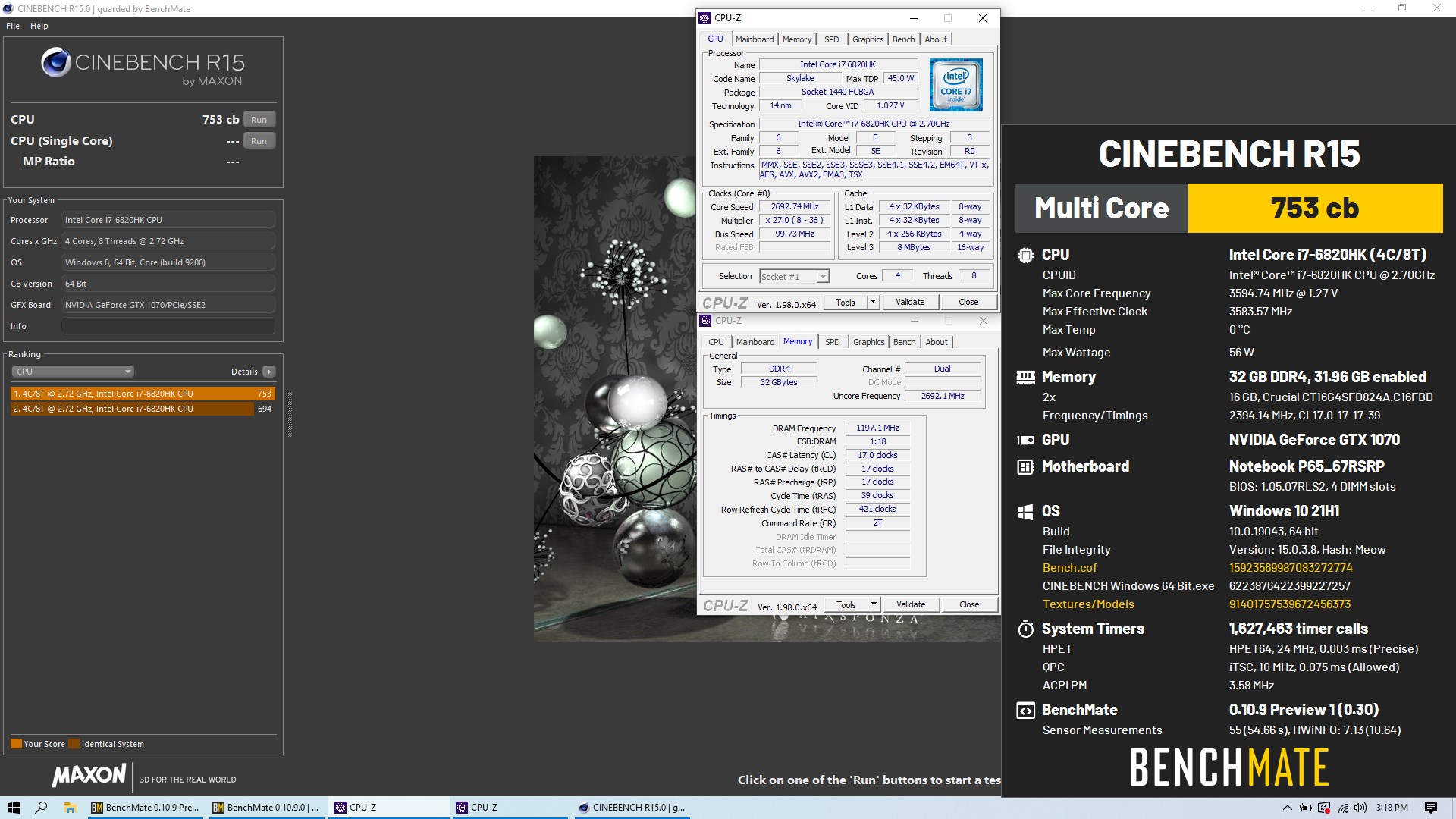The image size is (1456, 819).
Task: Click the Bench.cof hash entry label
Action: click(1069, 568)
